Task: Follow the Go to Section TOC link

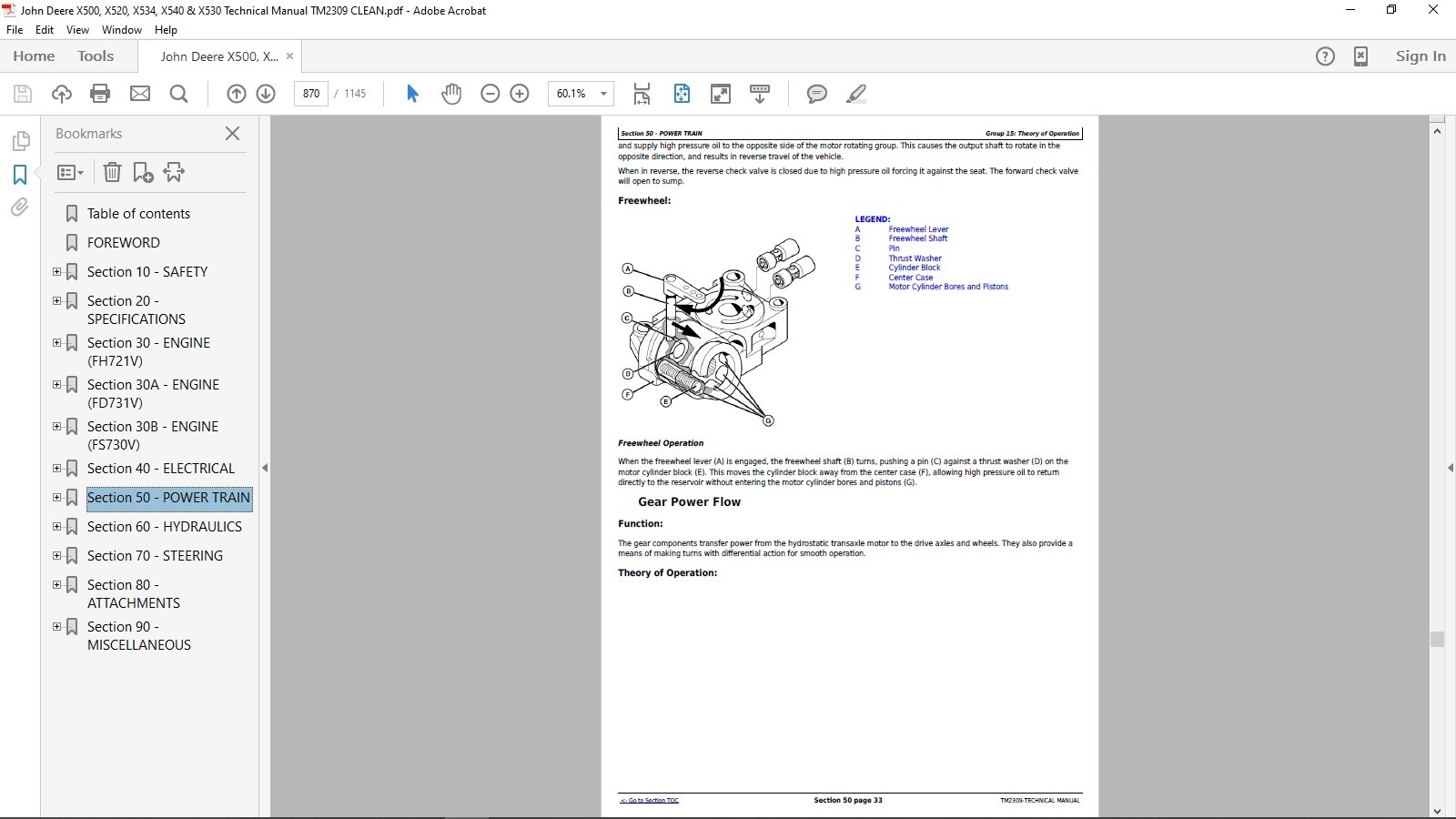Action: (649, 801)
